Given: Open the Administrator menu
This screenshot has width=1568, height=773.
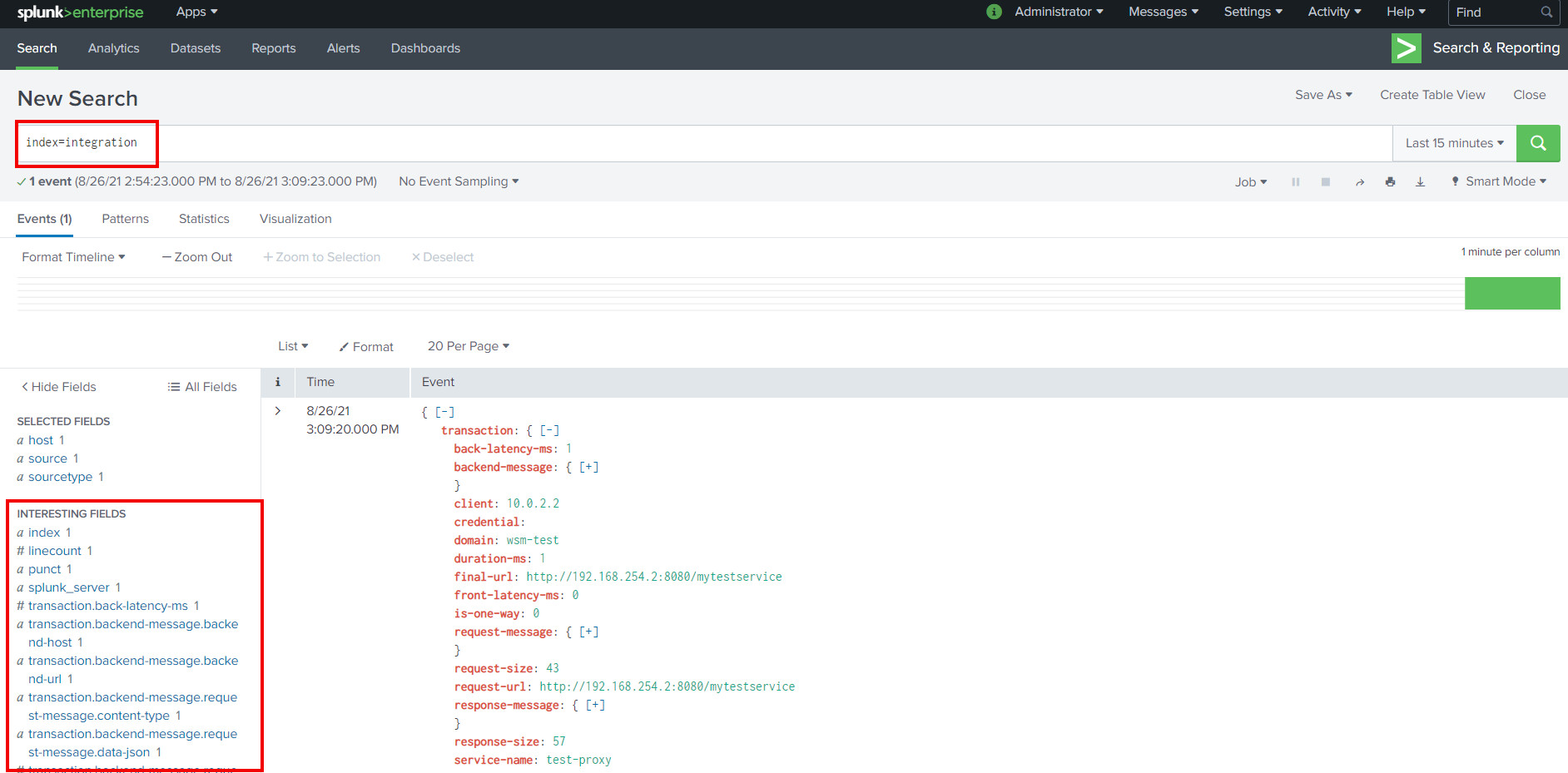Looking at the screenshot, I should click(1059, 12).
